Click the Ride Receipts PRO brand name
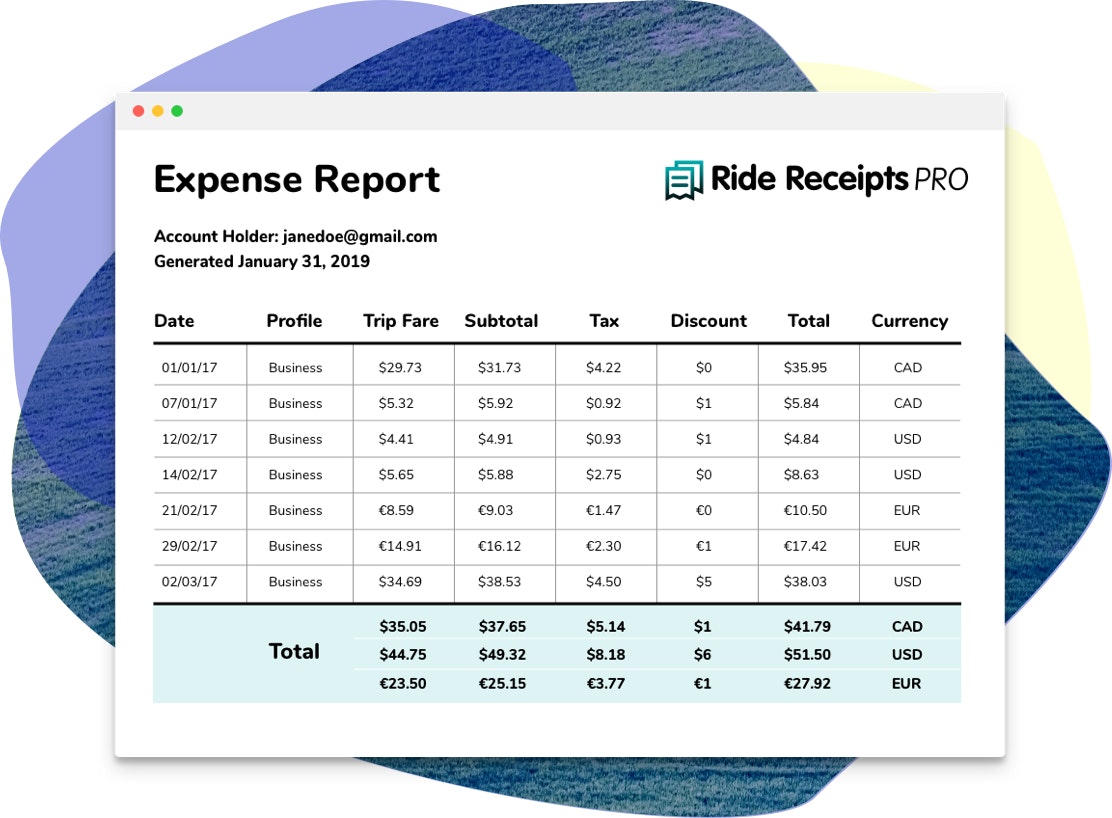Screen dimensions: 1112x818 point(840,179)
